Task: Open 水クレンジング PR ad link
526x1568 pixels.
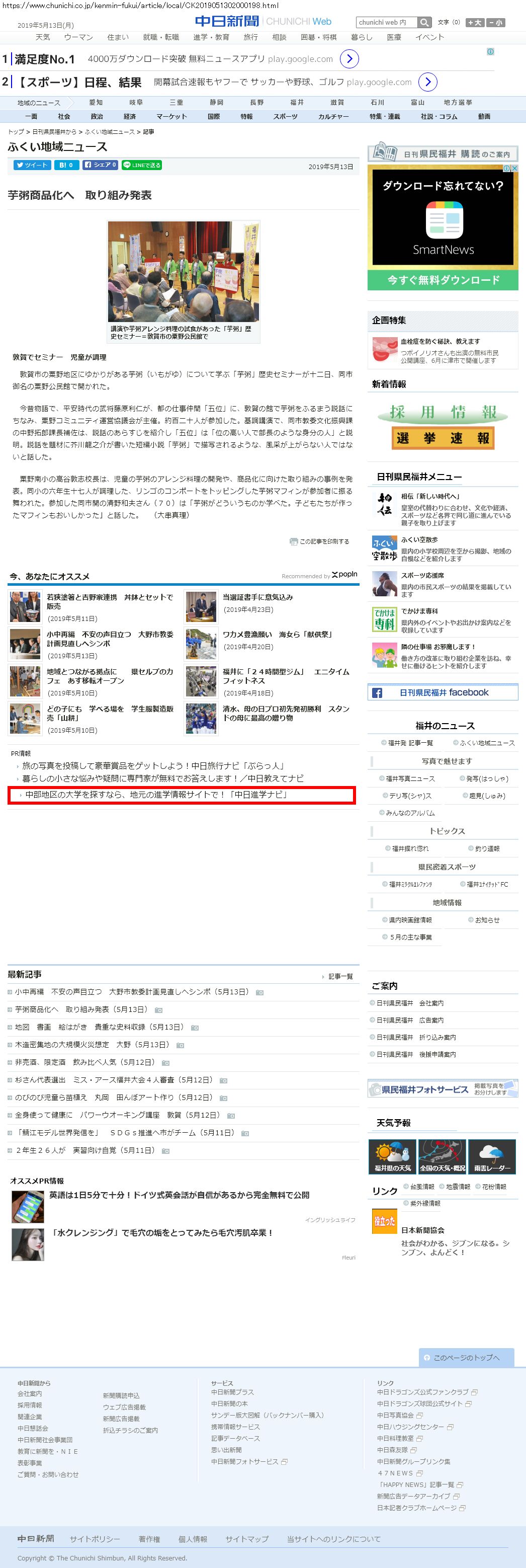Action: tap(162, 1232)
